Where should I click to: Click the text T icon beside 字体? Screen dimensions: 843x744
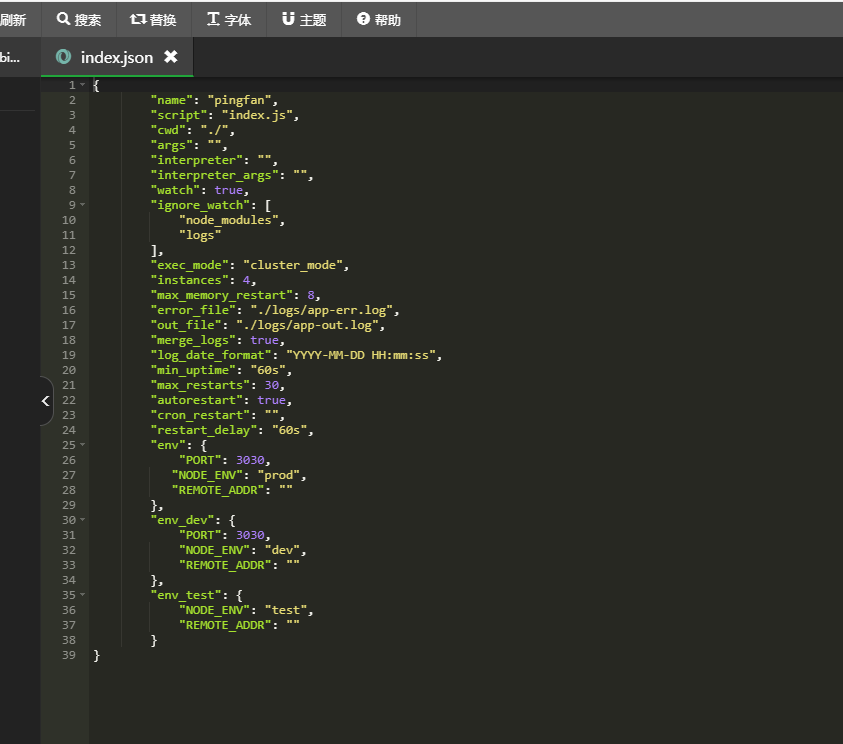(x=213, y=19)
